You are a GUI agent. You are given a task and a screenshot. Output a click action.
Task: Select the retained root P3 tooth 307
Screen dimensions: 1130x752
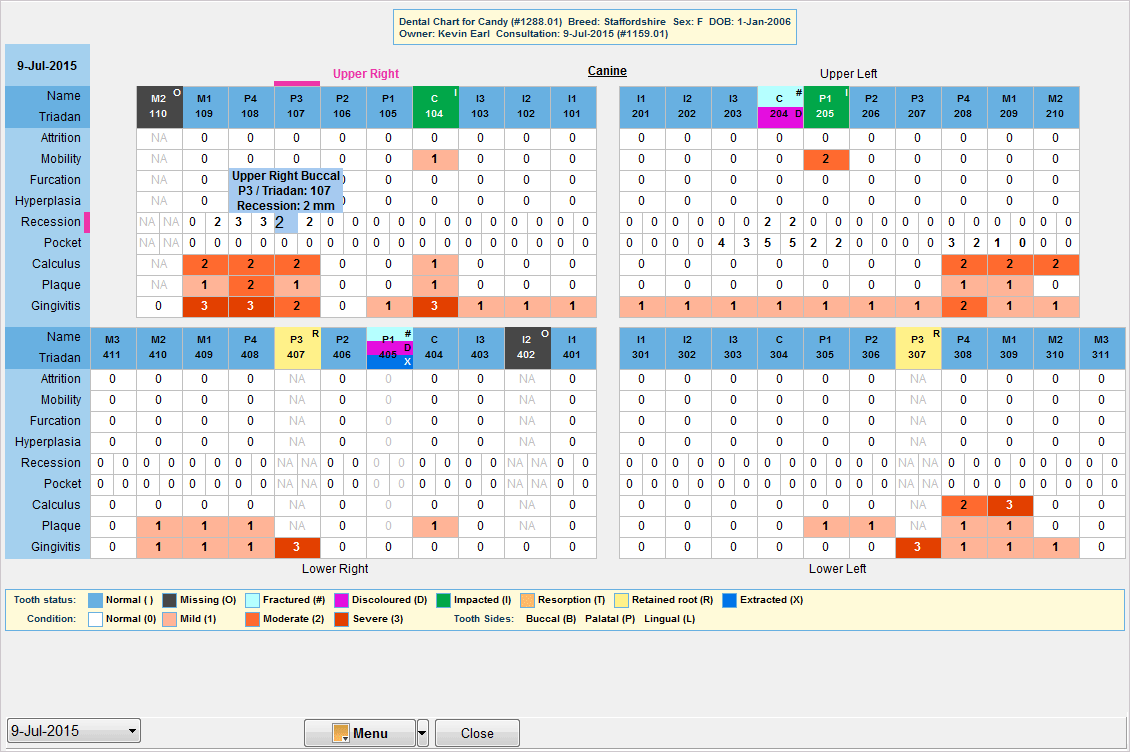click(x=917, y=347)
